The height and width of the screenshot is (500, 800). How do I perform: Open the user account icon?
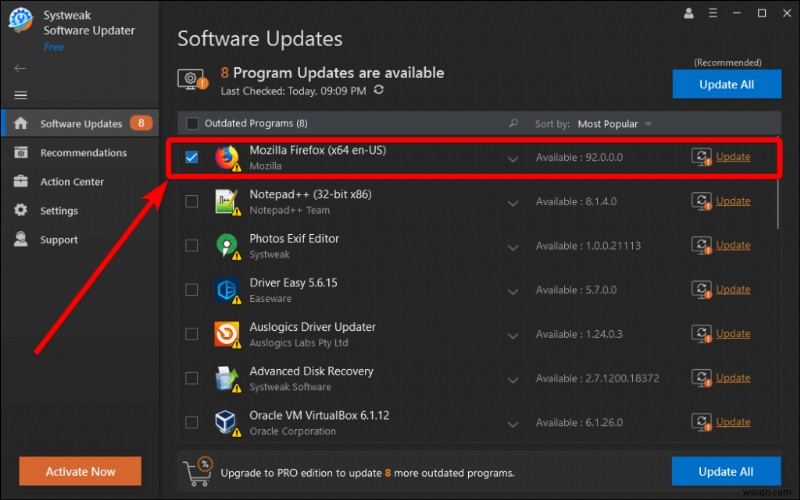point(688,14)
